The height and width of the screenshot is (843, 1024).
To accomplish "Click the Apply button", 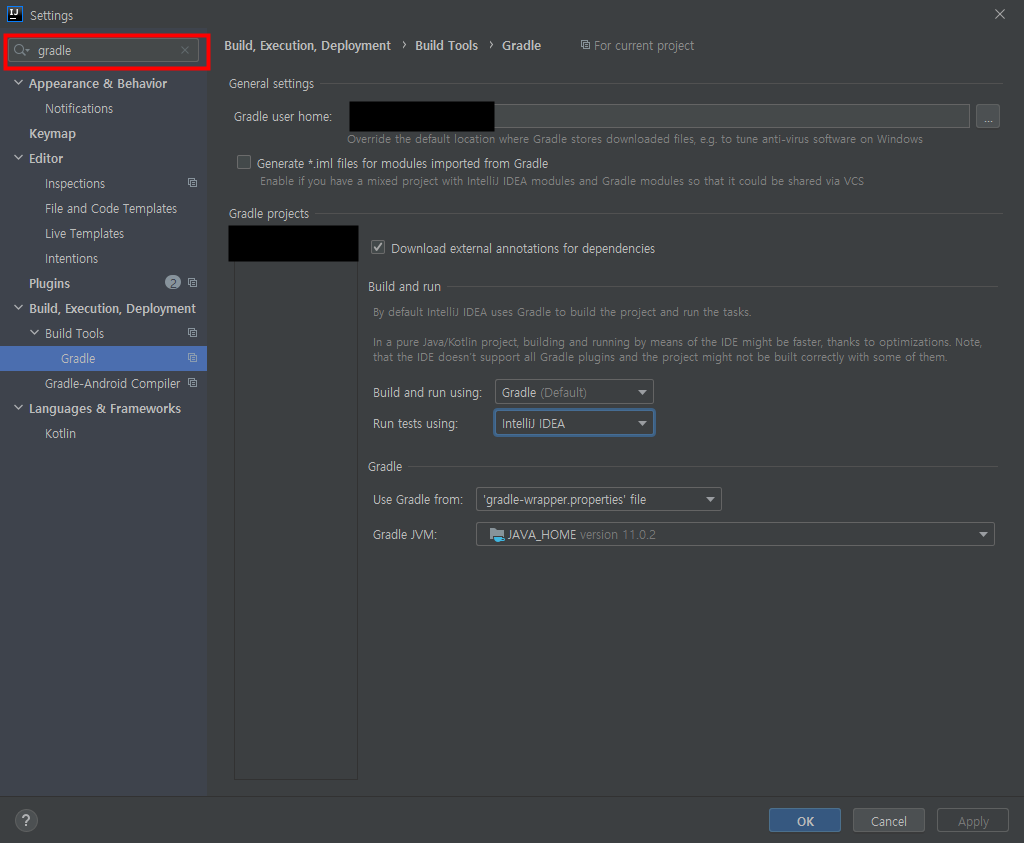I will [x=972, y=821].
